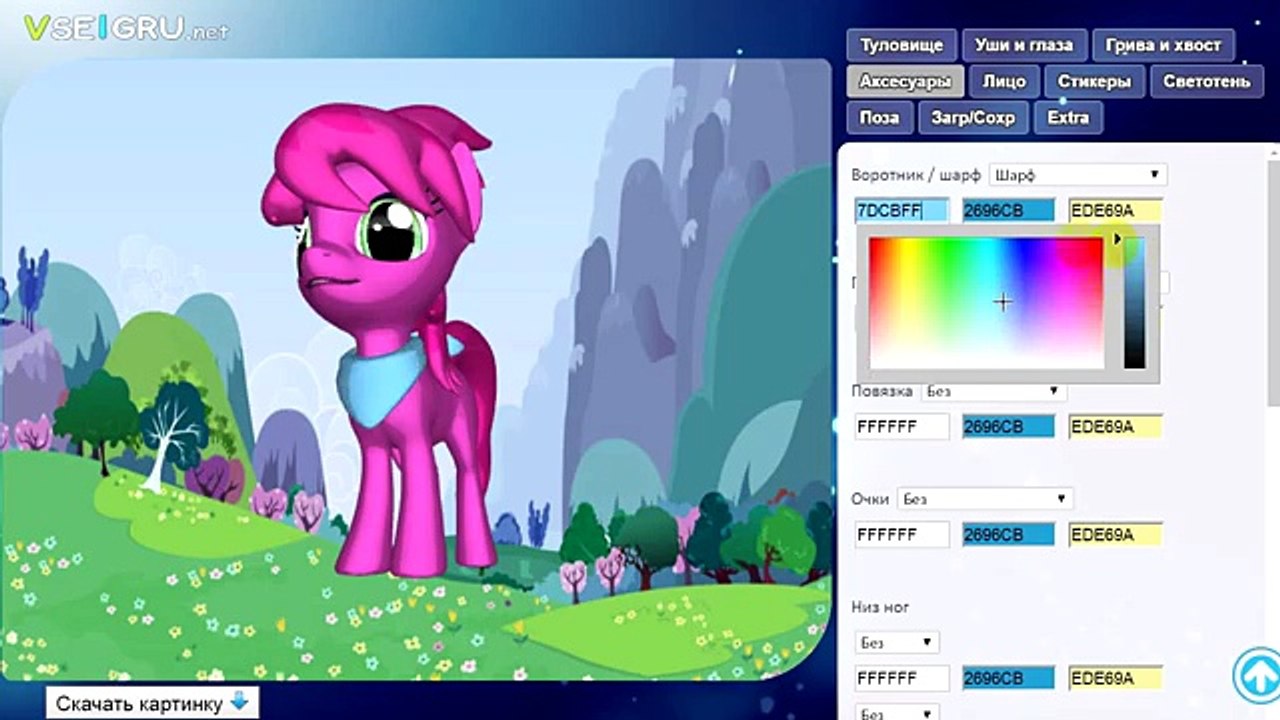Expand the Повязка dropdown
Viewport: 1280px width, 720px height.
coord(994,391)
